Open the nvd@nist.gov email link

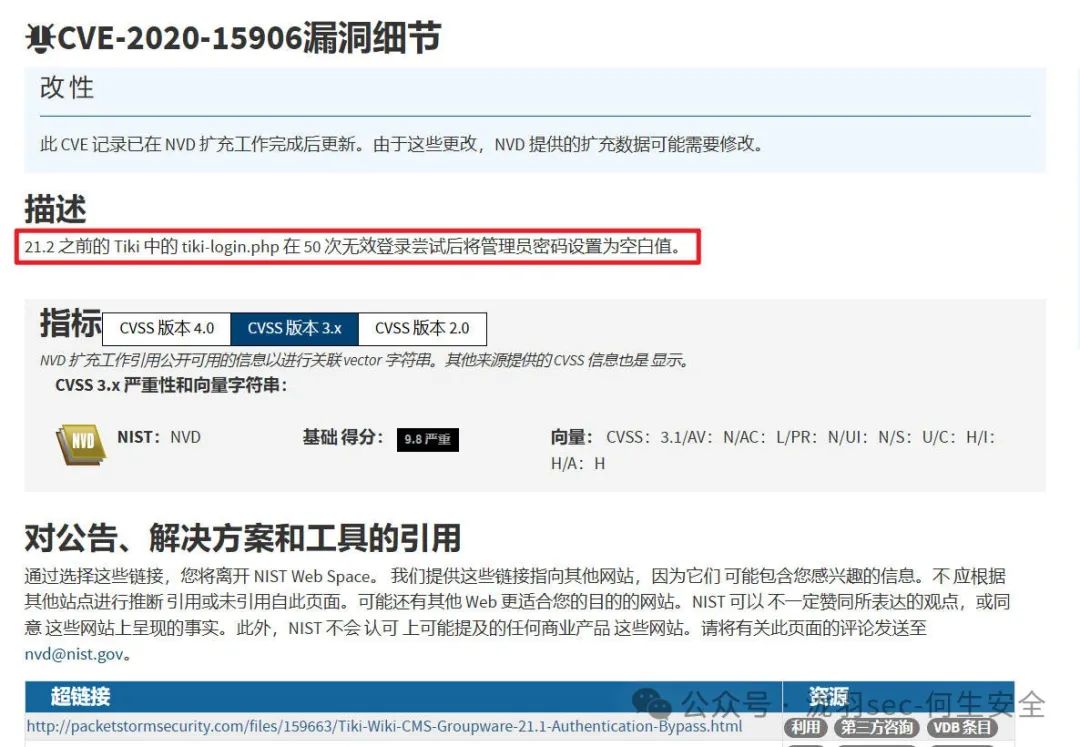pos(74,654)
